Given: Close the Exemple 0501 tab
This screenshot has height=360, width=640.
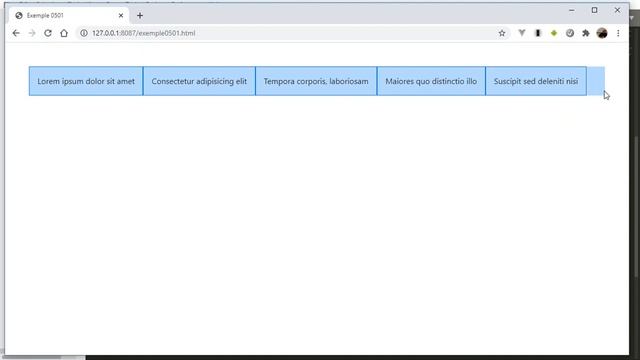Looking at the screenshot, I should point(121,16).
